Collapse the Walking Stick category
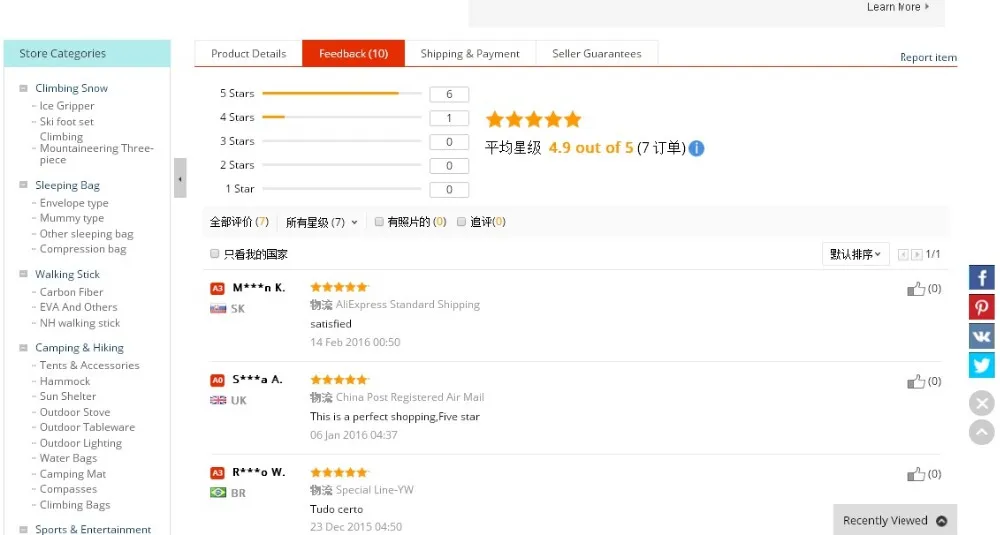The width and height of the screenshot is (1000, 535). coord(24,274)
